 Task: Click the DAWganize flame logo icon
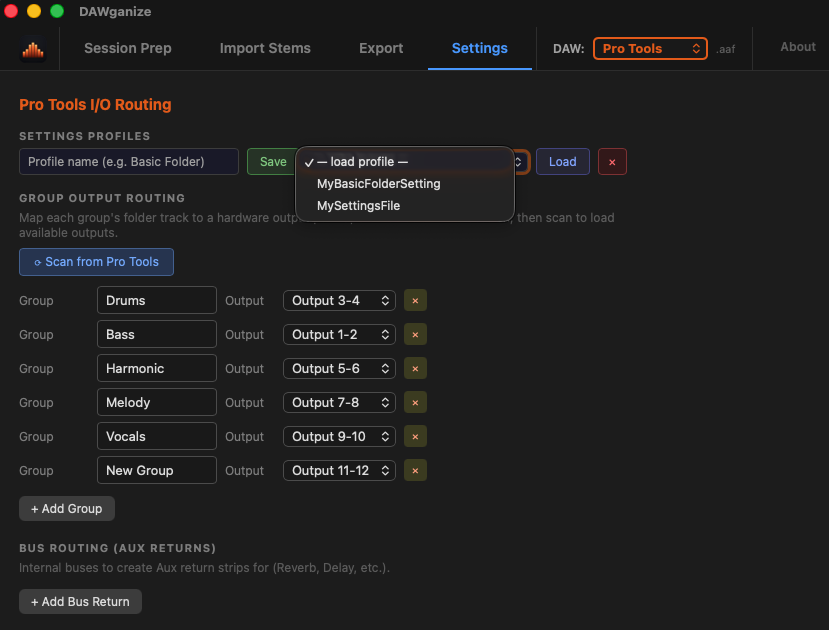point(29,46)
